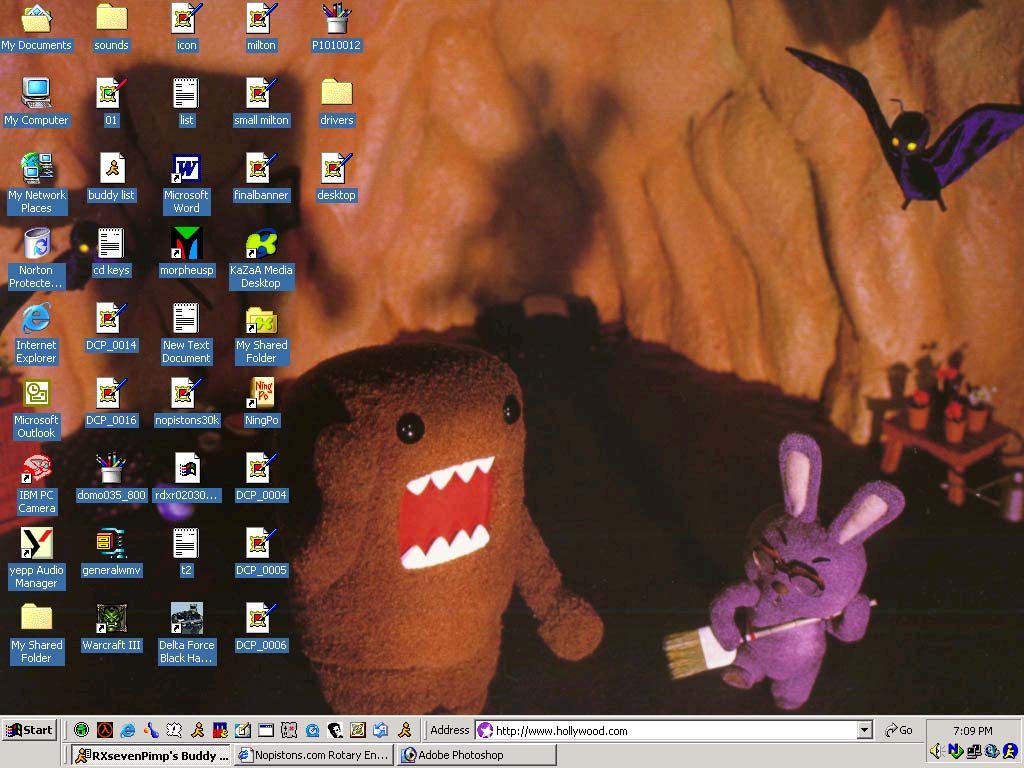Image resolution: width=1024 pixels, height=768 pixels.
Task: Expand the Address bar dropdown arrow
Action: [865, 730]
